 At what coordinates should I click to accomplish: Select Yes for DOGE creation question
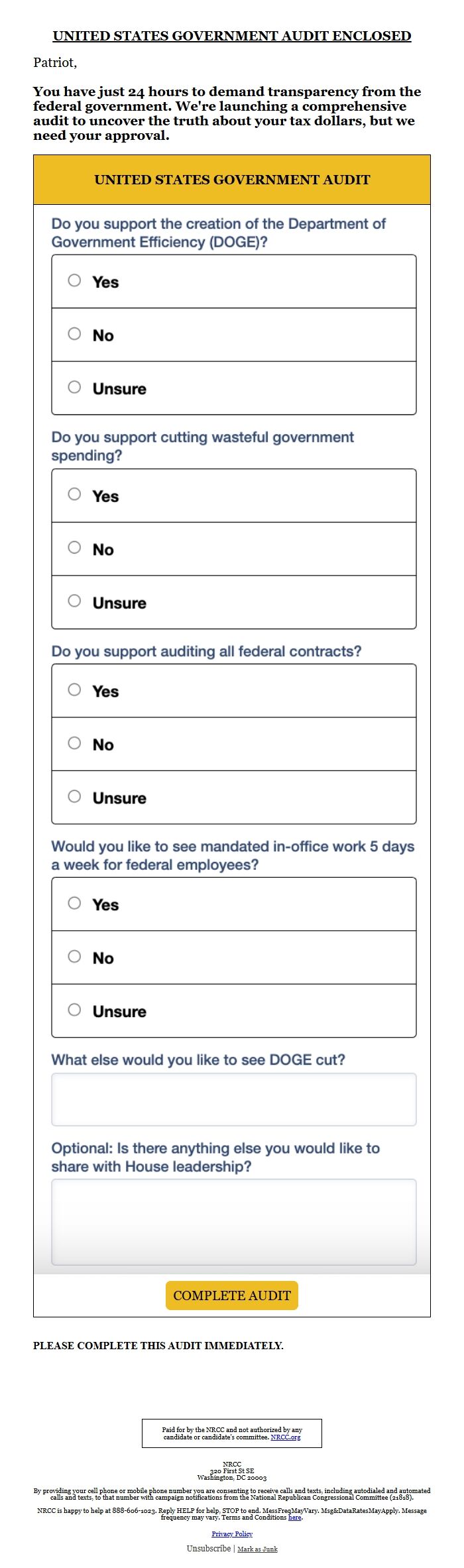coord(74,281)
